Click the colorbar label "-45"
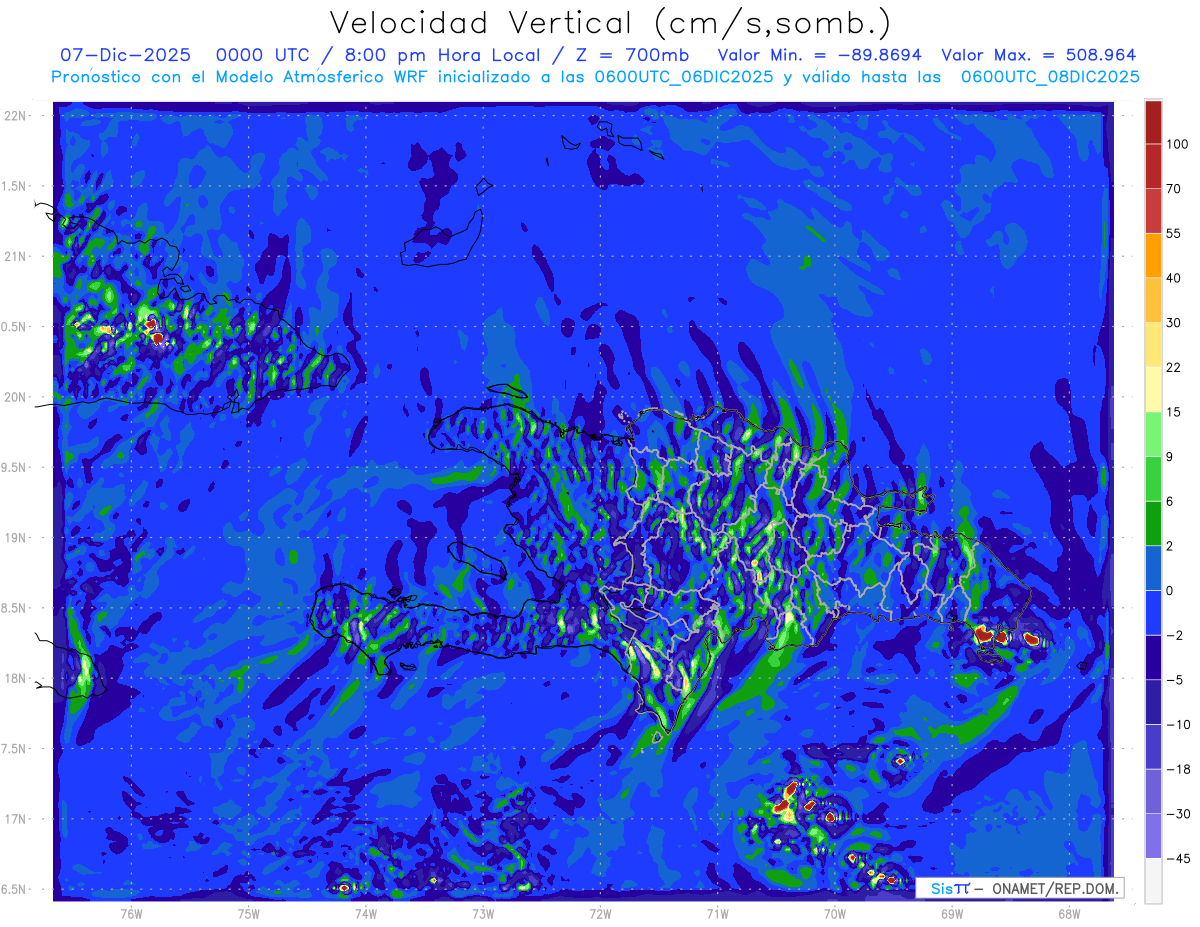This screenshot has width=1200, height=927. [1177, 858]
